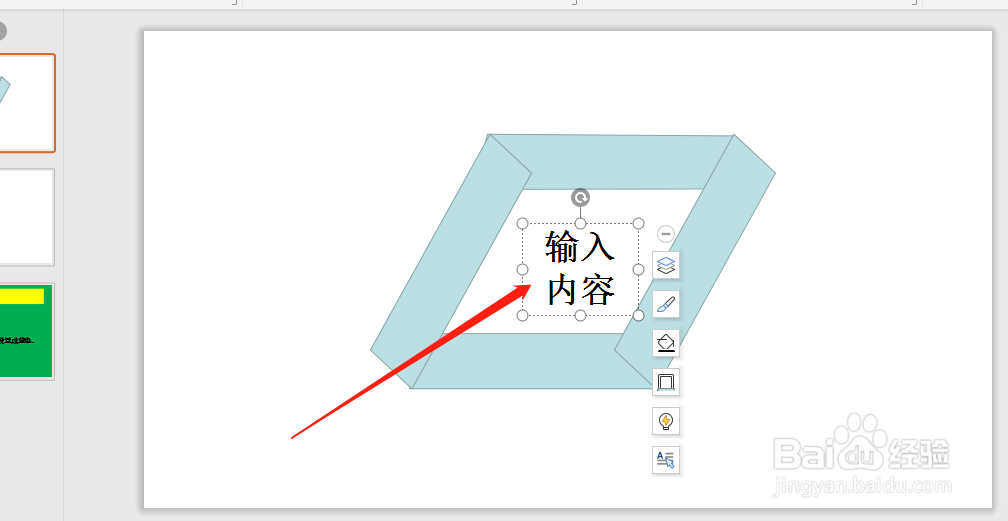Click the top-middle handle of the text box
The width and height of the screenshot is (1008, 521).
click(580, 223)
